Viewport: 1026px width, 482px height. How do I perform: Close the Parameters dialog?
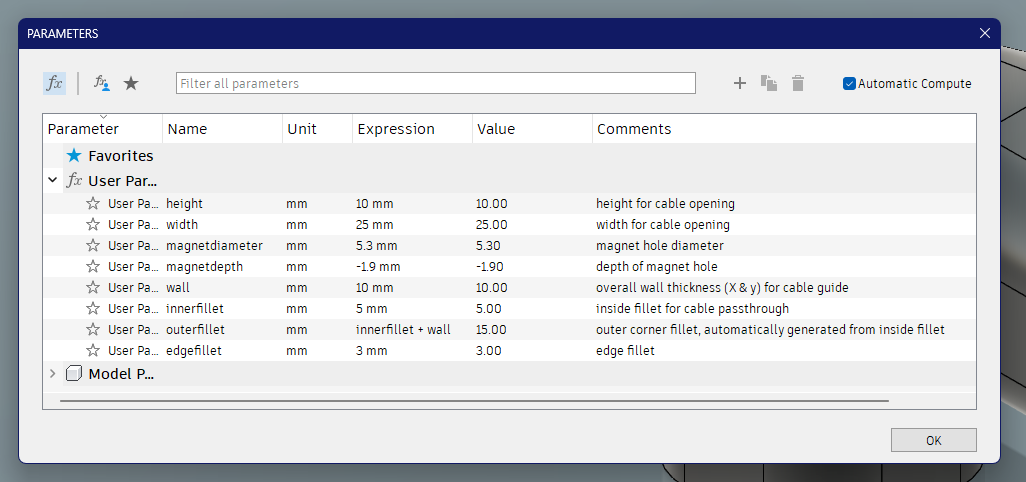coord(984,33)
